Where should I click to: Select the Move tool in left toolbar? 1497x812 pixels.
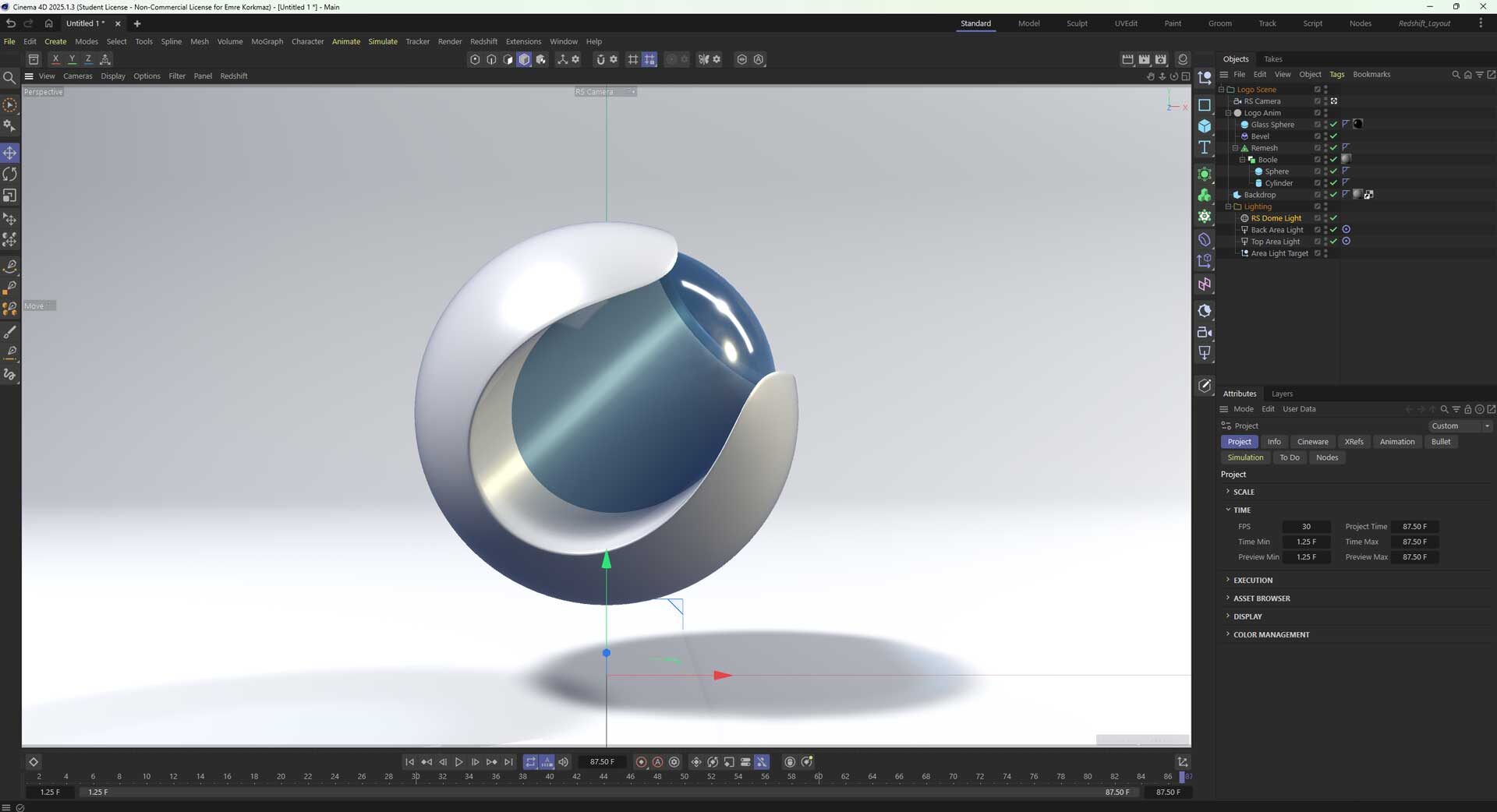point(10,153)
